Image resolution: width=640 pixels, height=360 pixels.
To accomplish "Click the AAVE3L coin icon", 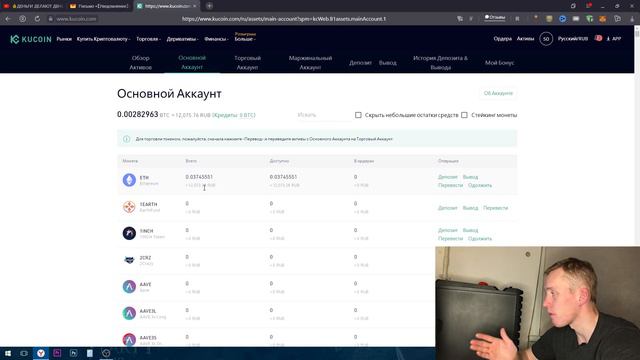I will tap(129, 313).
